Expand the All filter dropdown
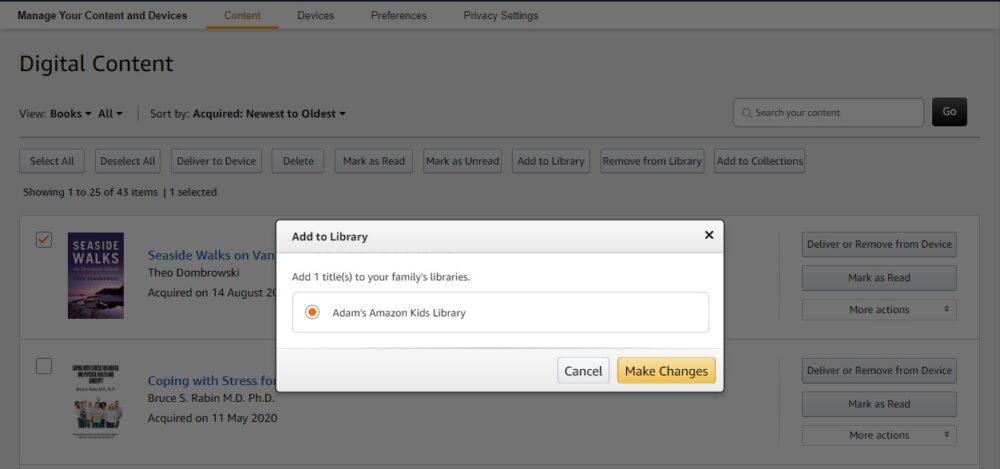 (110, 114)
